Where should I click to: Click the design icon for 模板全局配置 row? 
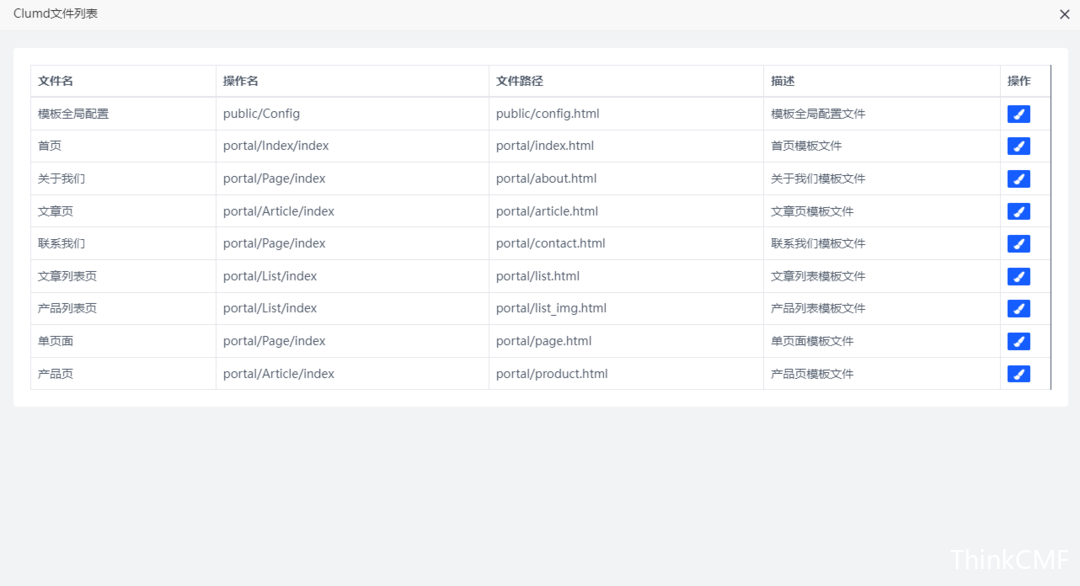pos(1018,114)
